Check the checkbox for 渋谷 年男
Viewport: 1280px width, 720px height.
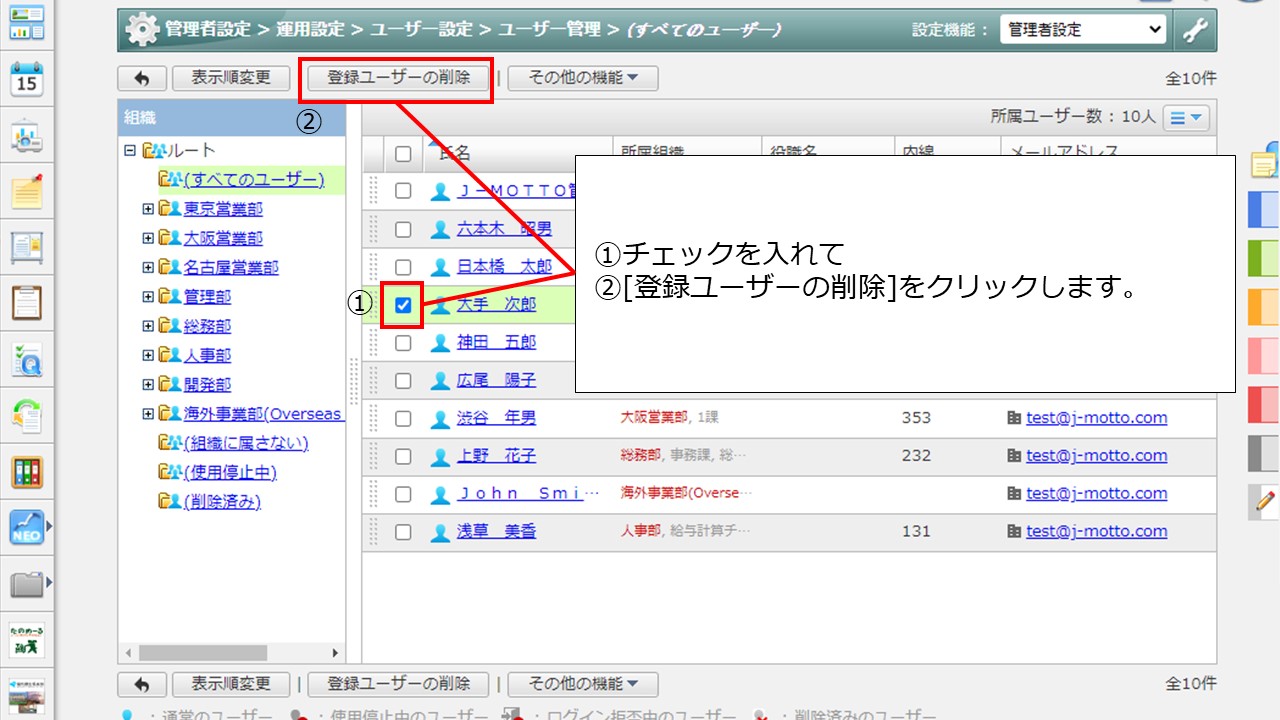click(x=403, y=418)
